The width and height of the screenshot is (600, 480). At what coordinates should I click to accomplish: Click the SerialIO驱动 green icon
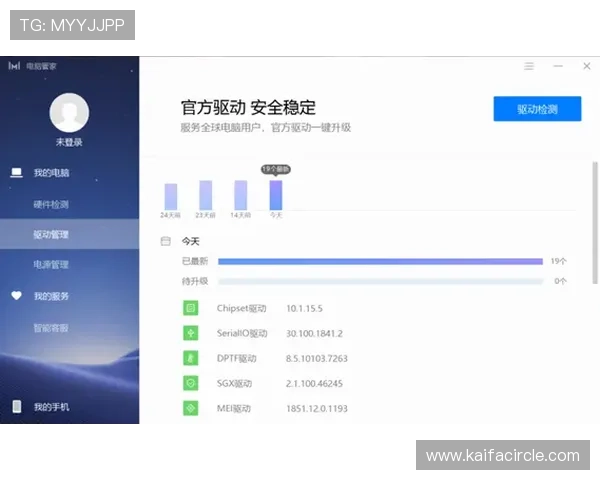[x=191, y=333]
